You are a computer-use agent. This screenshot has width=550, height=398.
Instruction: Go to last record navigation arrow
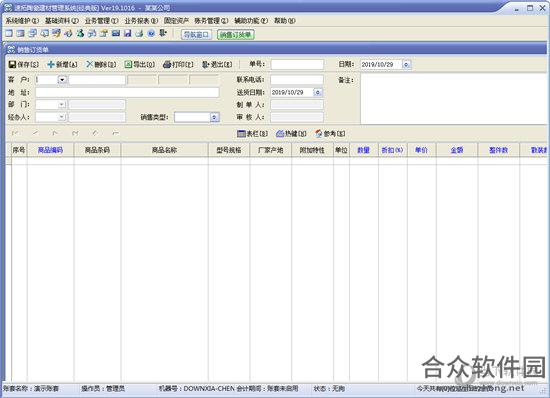coord(75,133)
